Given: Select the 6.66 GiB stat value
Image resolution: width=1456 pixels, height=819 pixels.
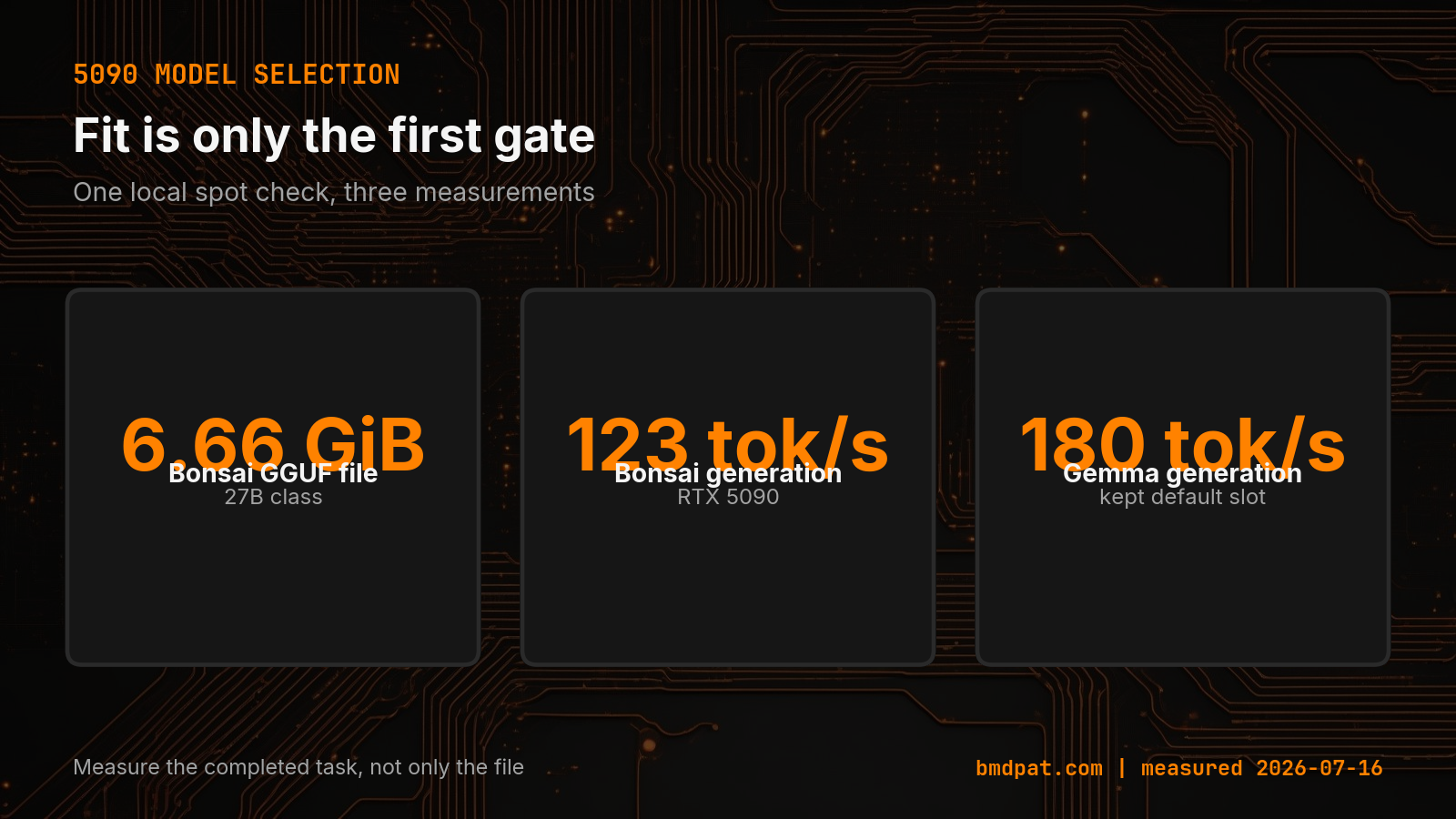Looking at the screenshot, I should tap(273, 444).
